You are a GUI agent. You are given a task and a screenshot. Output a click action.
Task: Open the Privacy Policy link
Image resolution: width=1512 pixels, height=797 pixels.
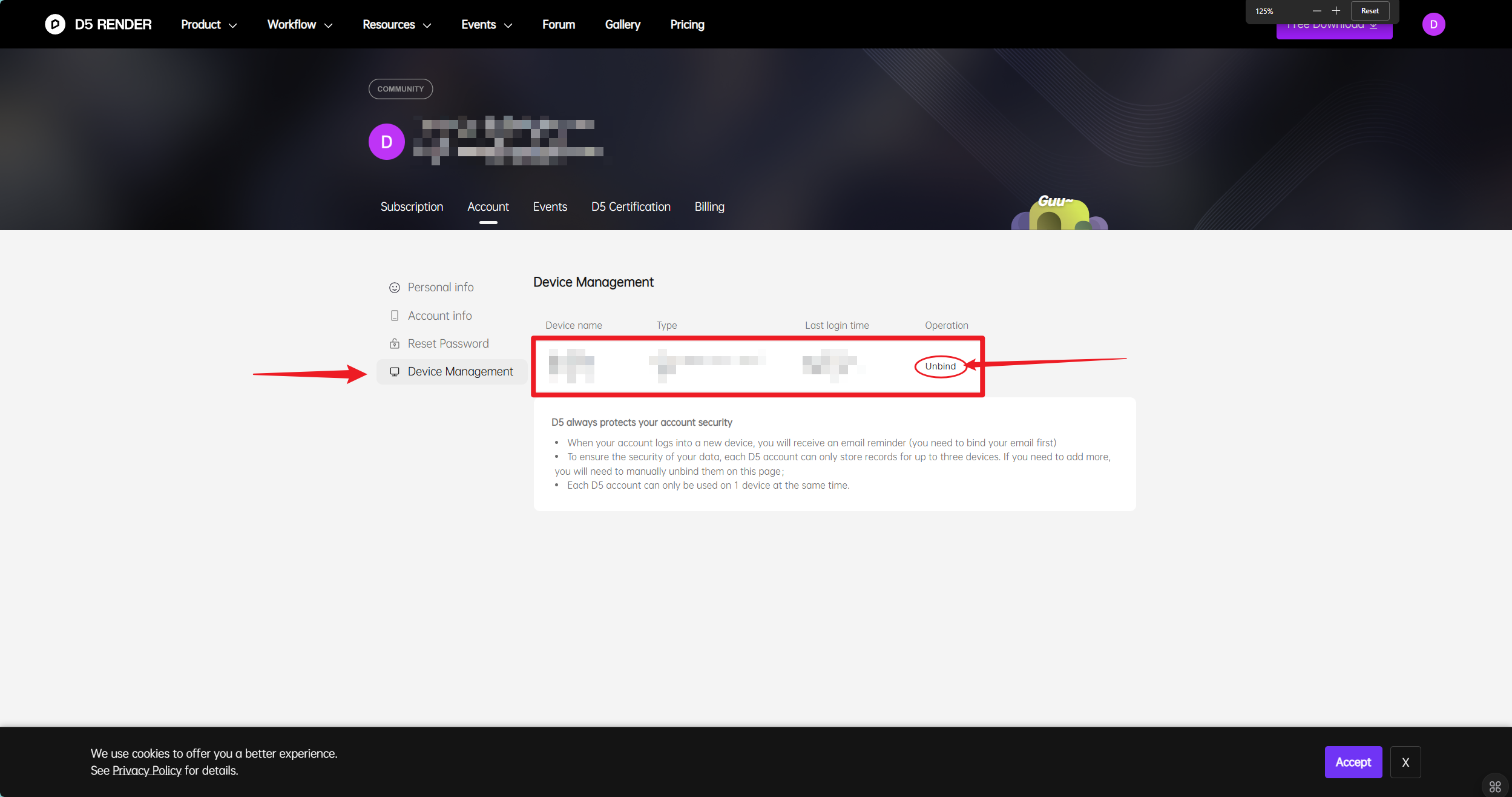[147, 770]
